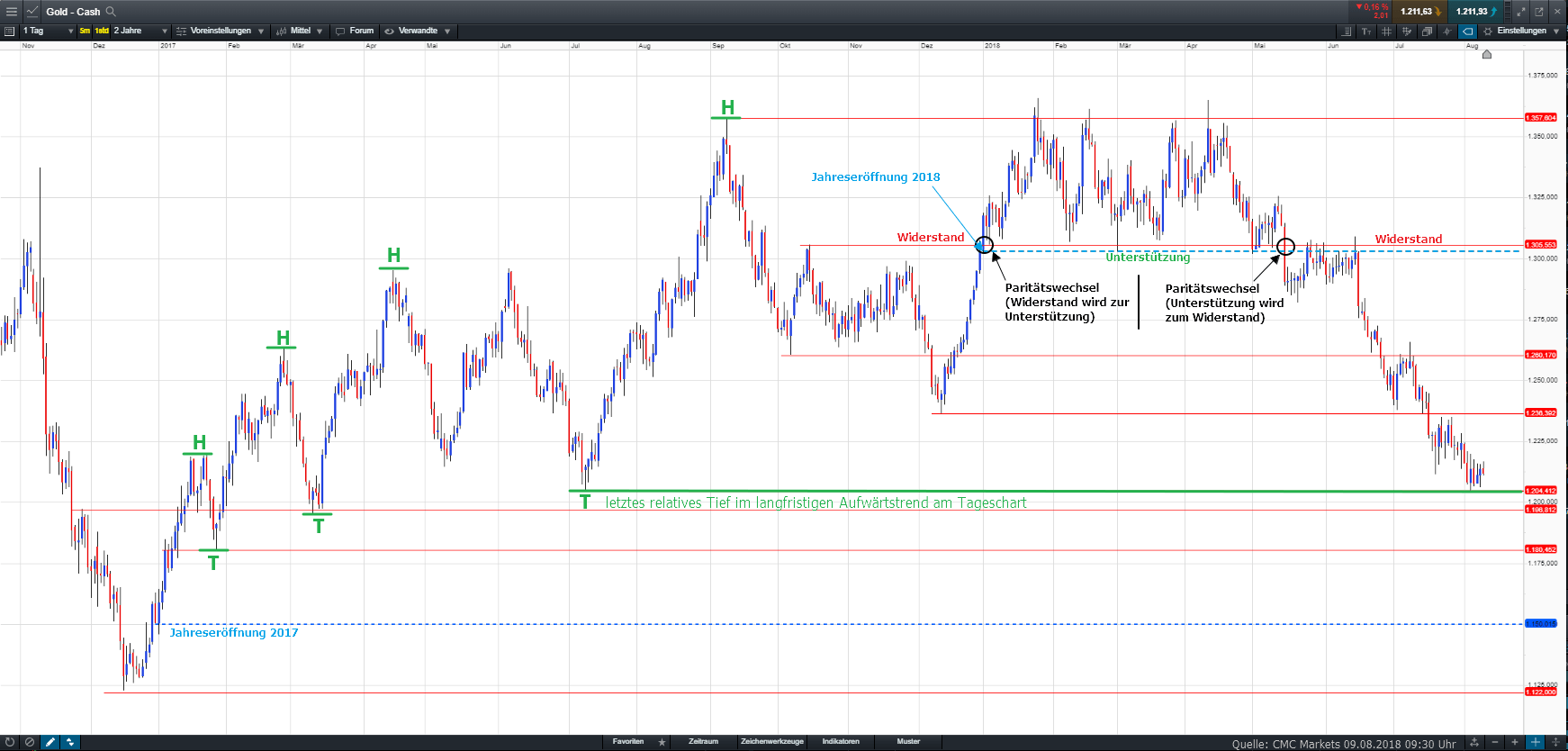Click the star icon next to Favoriten
This screenshot has height=751, width=1568.
[662, 742]
